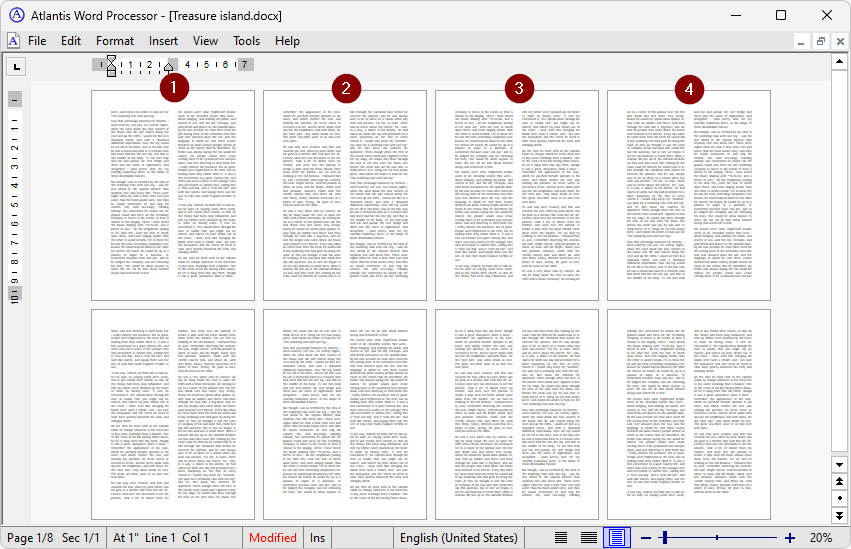Click the fourth page thumbnail in top row

(x=689, y=195)
